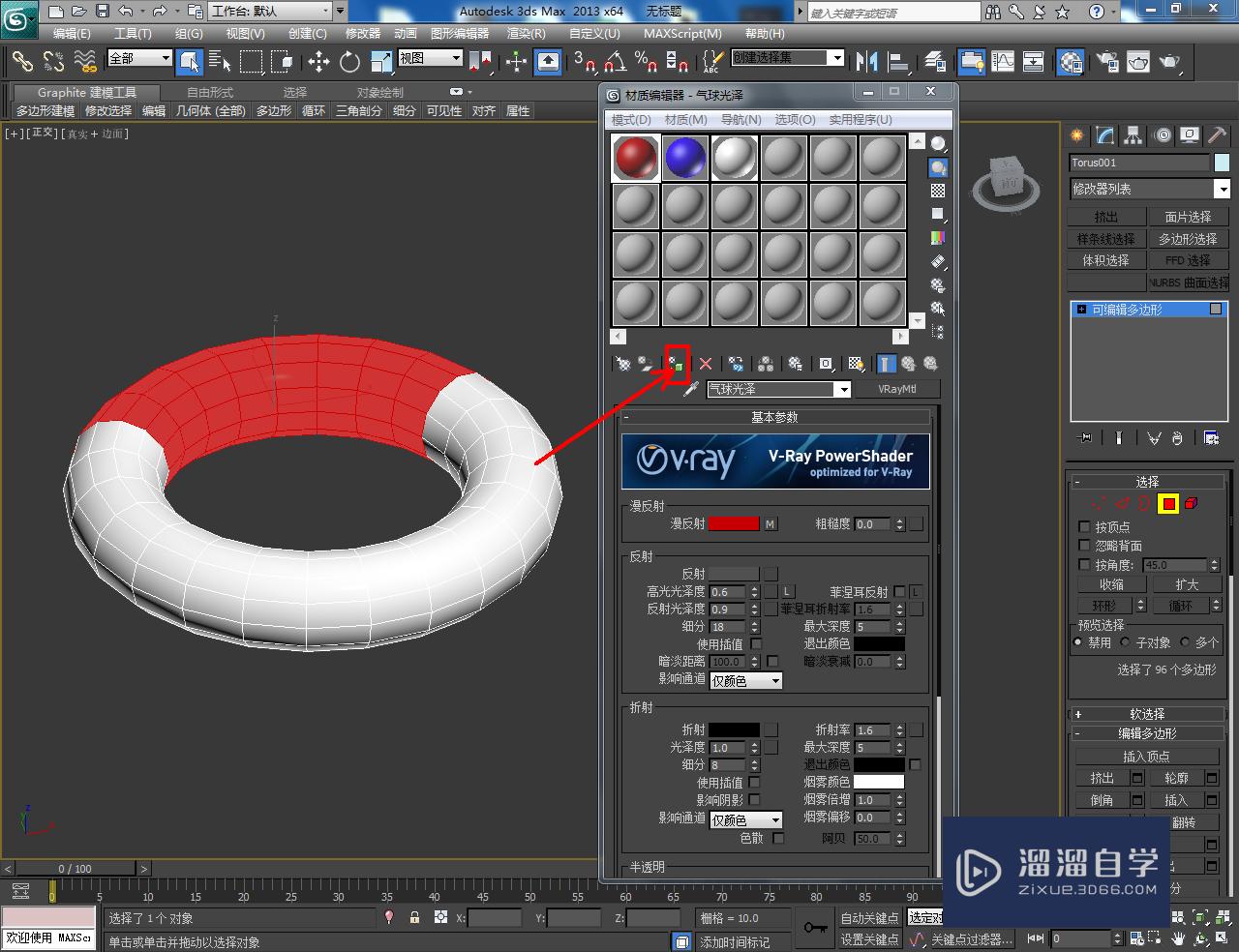The width and height of the screenshot is (1239, 952).
Task: Select Element sub-object cube icon
Action: coord(1192,503)
